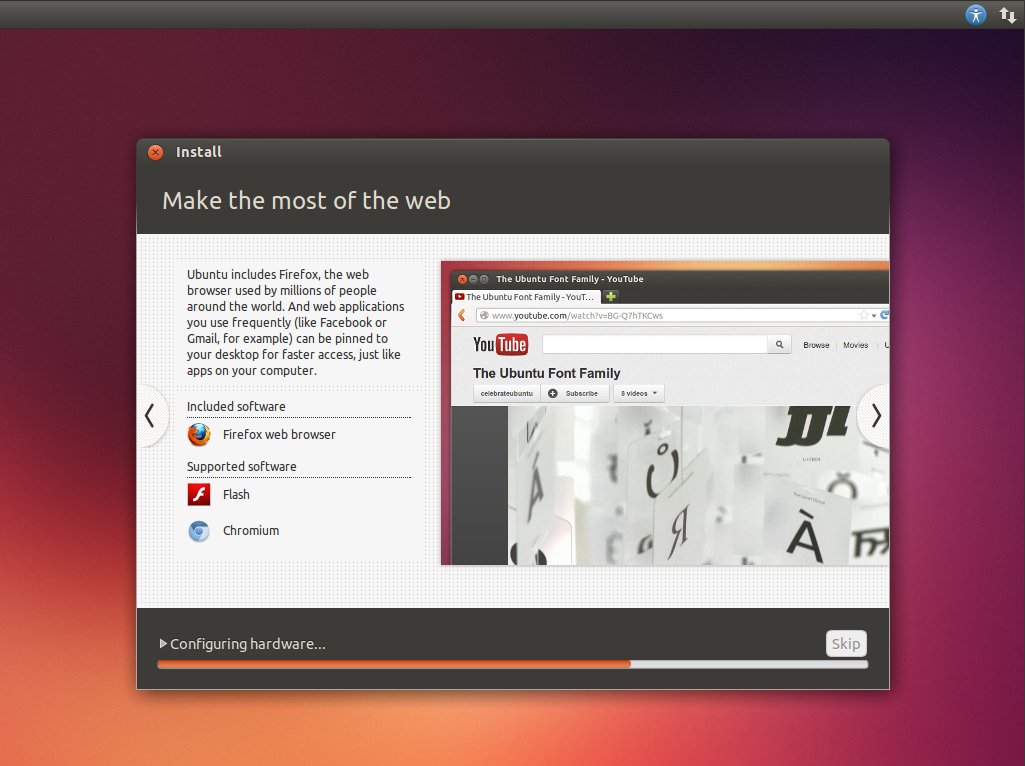Image resolution: width=1025 pixels, height=766 pixels.
Task: Click the YouTube search field
Action: point(655,344)
